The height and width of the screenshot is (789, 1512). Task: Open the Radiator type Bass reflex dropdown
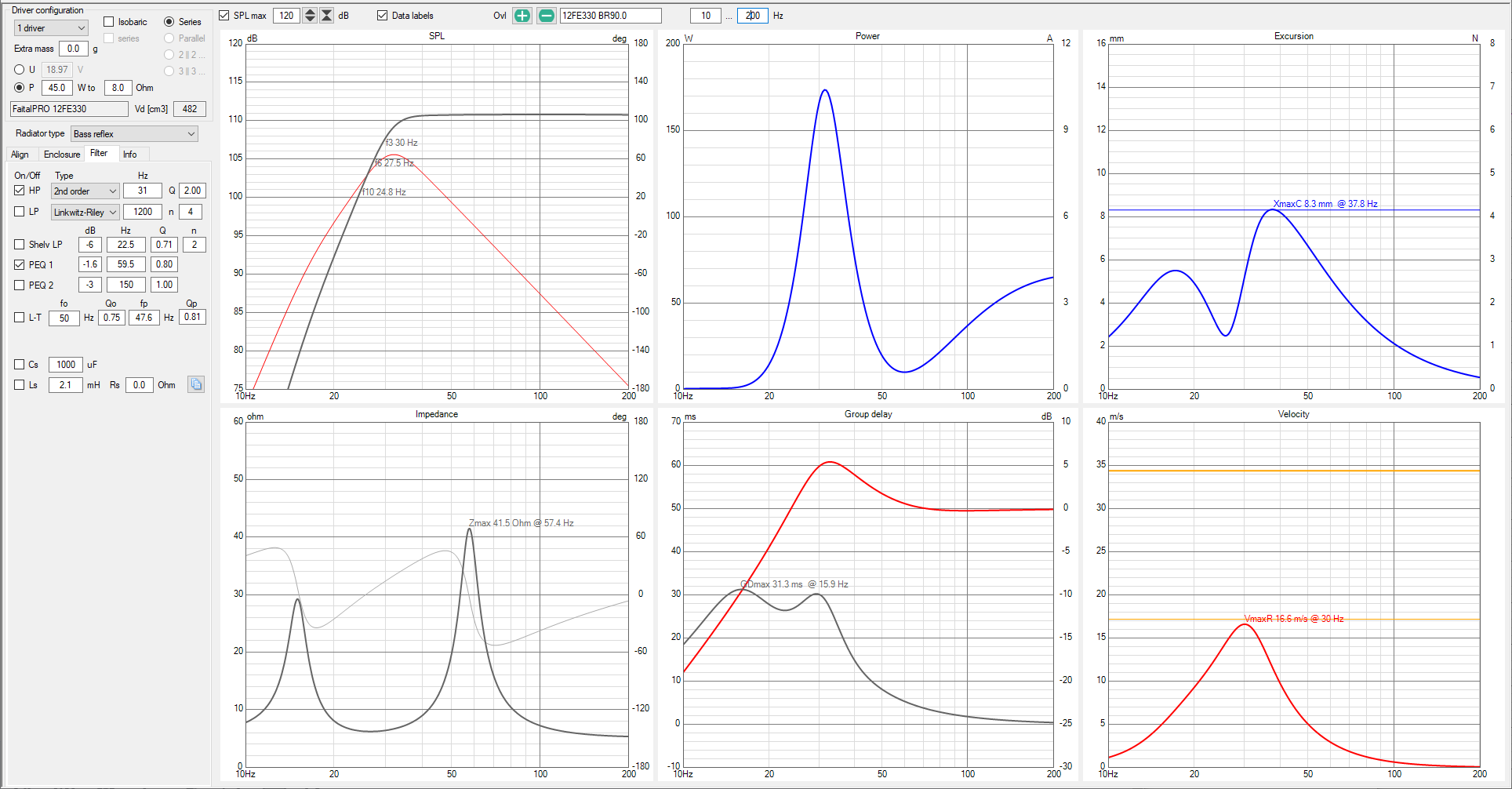pos(134,134)
